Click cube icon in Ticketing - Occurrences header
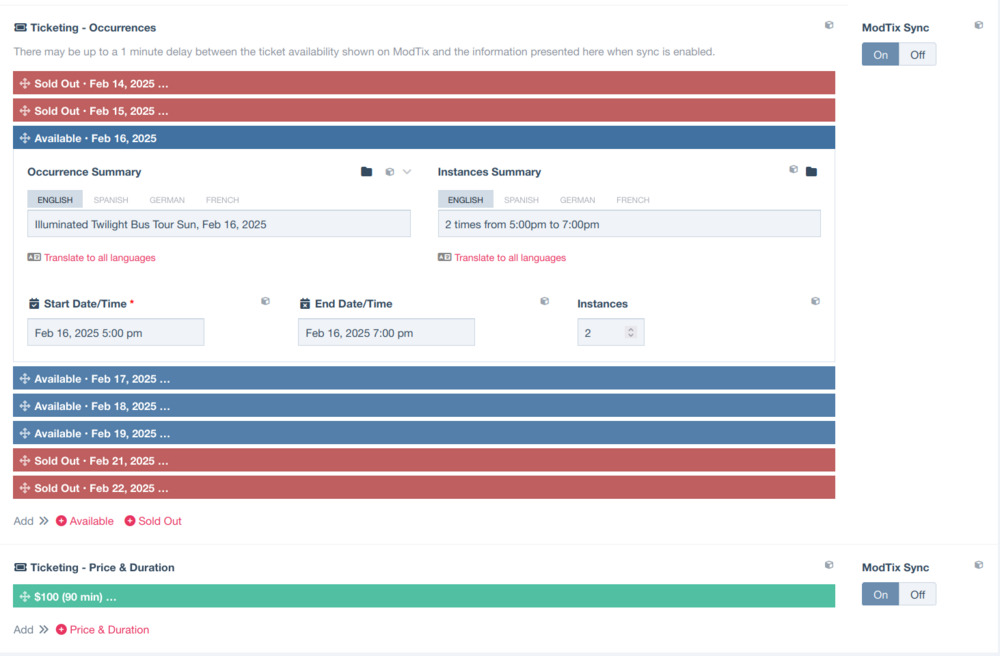 click(829, 26)
